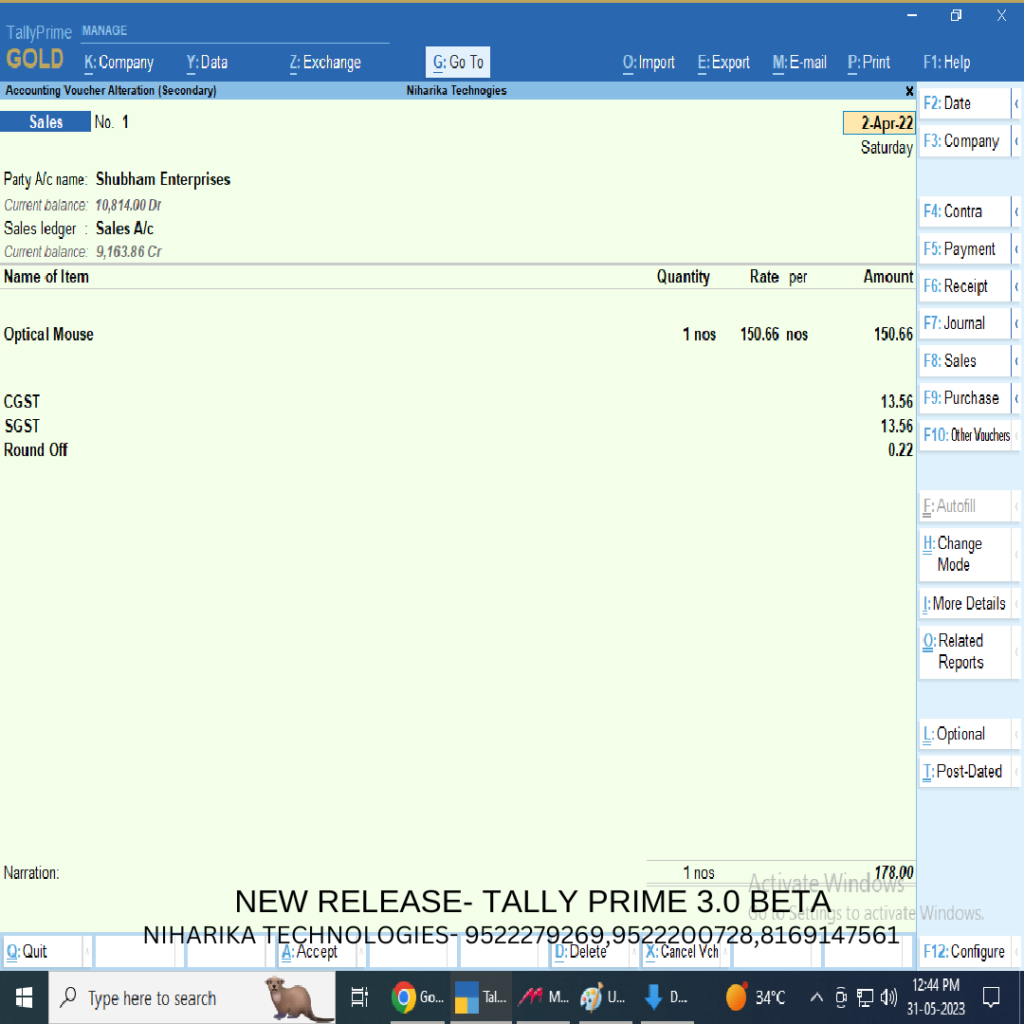Click the volume icon in system tray
Screen dimensions: 1024x1024
click(x=888, y=998)
